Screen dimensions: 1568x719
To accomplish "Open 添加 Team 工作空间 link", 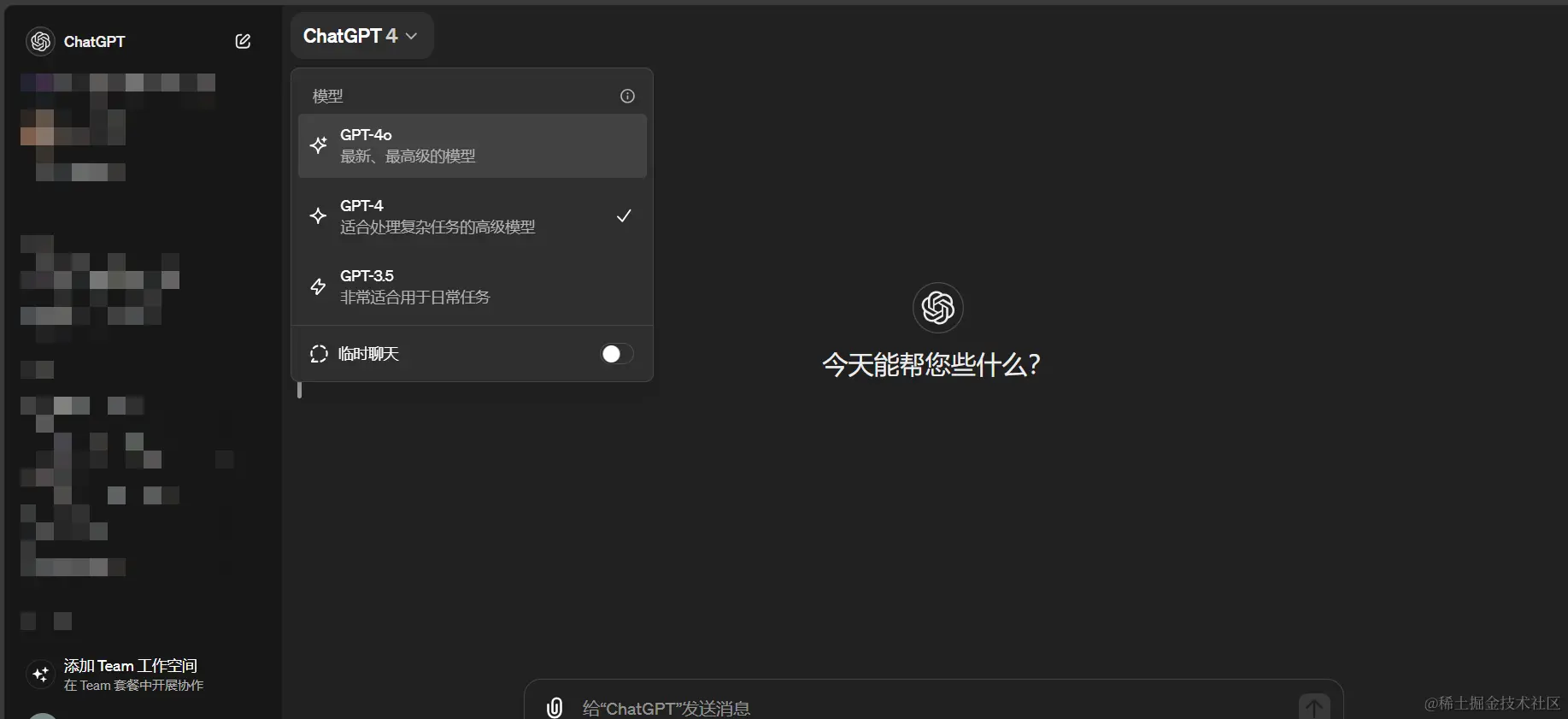I will pyautogui.click(x=131, y=666).
